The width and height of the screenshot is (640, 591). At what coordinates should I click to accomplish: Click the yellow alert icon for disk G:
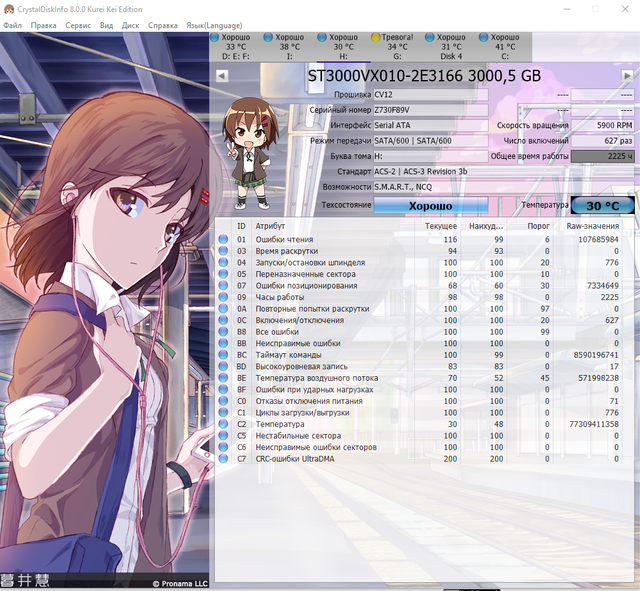[376, 37]
